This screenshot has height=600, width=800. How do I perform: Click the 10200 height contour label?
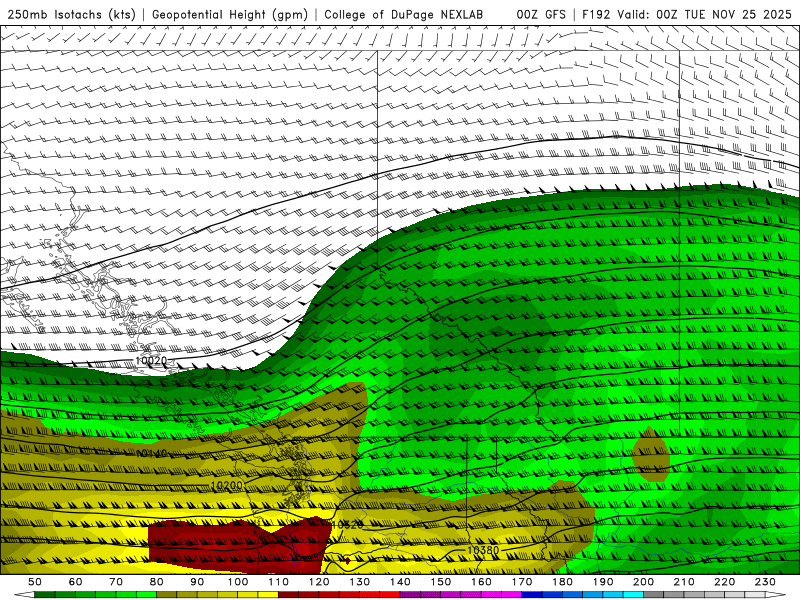[227, 485]
